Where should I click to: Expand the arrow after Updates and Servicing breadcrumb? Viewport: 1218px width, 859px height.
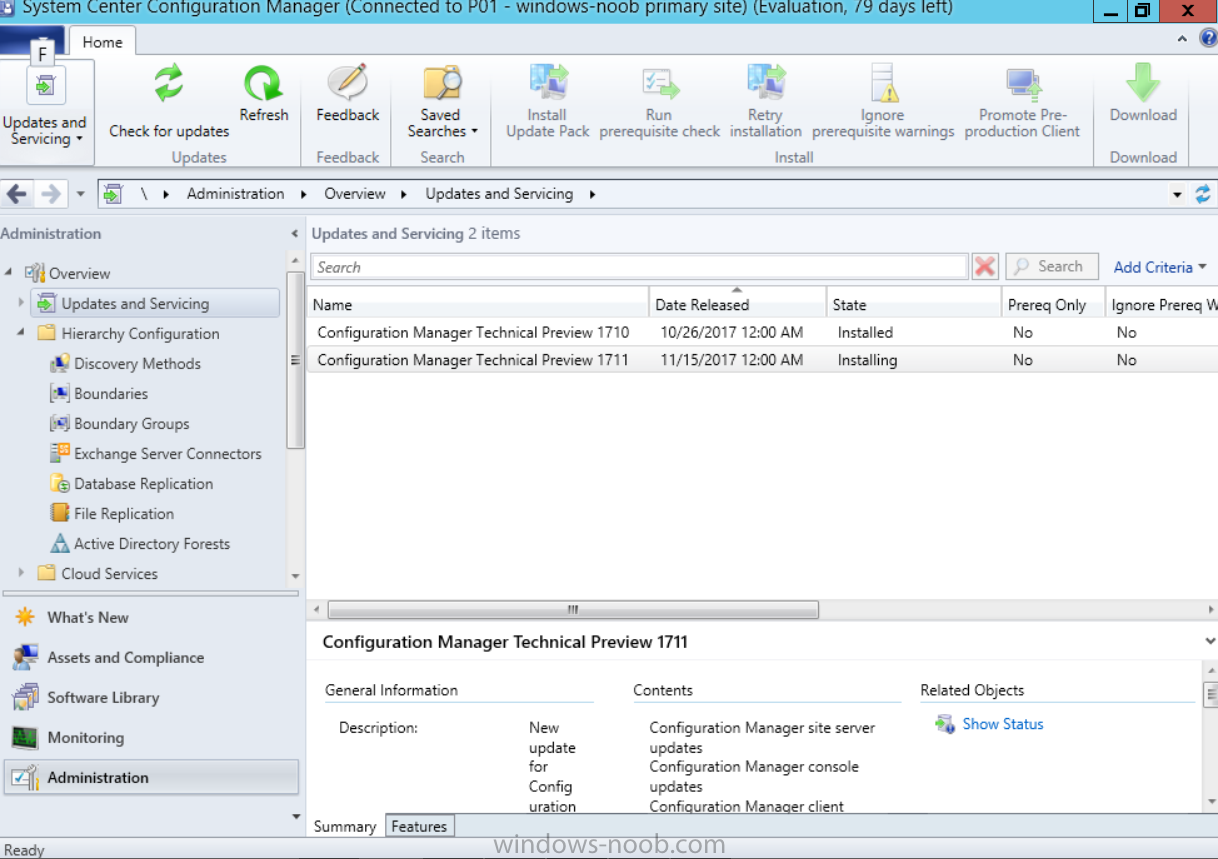[592, 194]
